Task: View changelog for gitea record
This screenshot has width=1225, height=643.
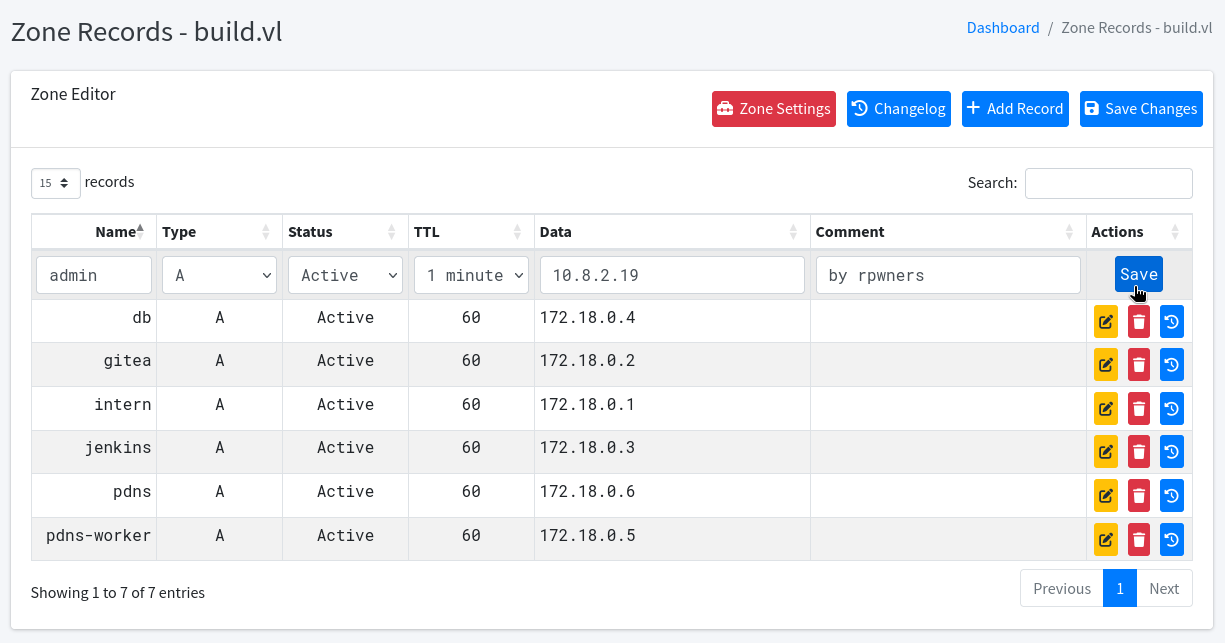Action: click(1172, 365)
